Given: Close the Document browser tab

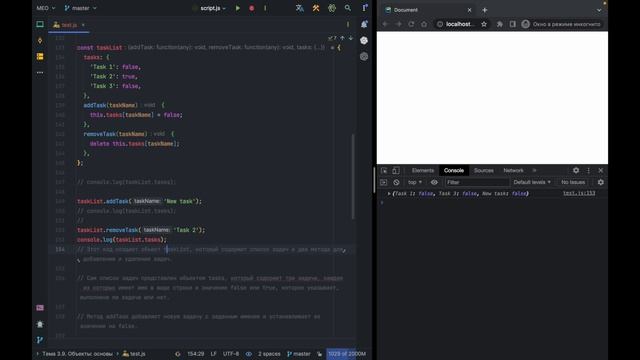Looking at the screenshot, I should click(469, 10).
